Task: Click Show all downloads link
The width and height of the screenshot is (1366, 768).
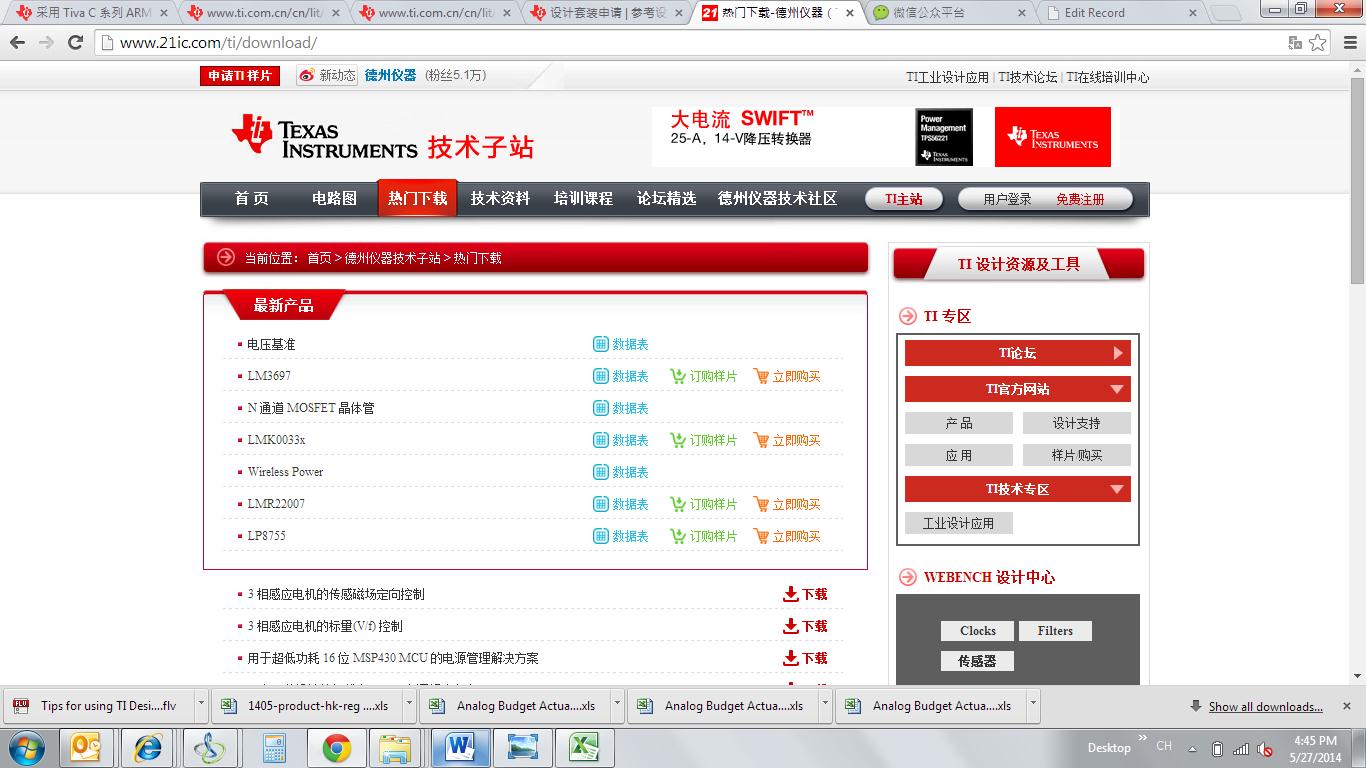Action: click(1265, 706)
